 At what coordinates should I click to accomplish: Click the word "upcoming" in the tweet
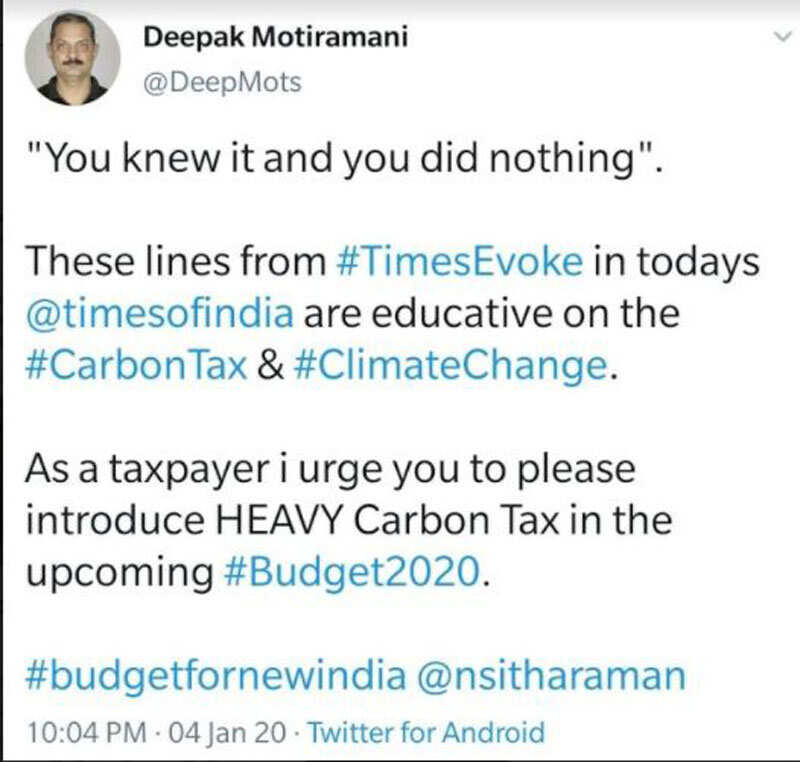(114, 572)
